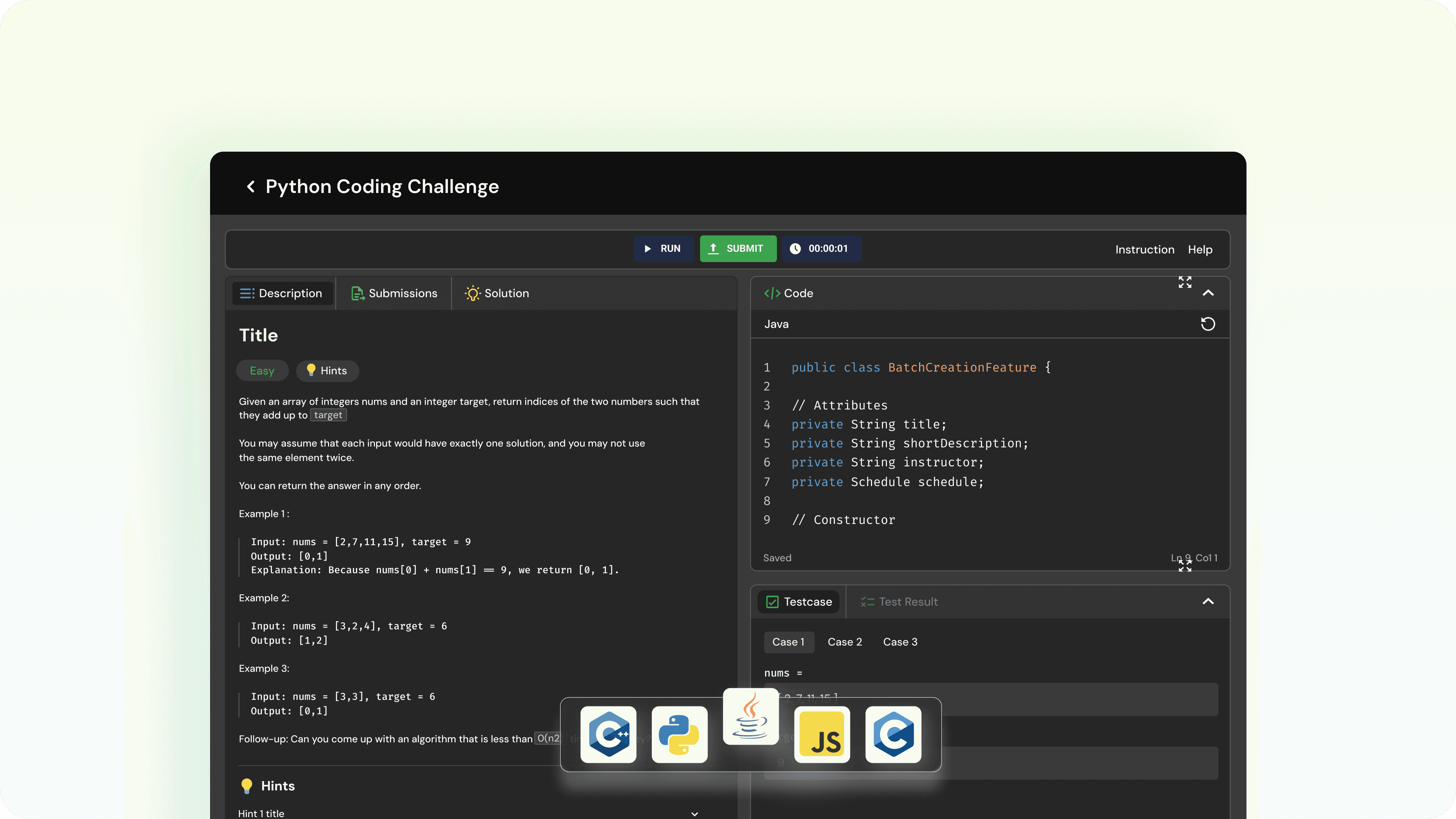Switch to the Test Result tab
Screen dimensions: 1456x819
[x=899, y=602]
